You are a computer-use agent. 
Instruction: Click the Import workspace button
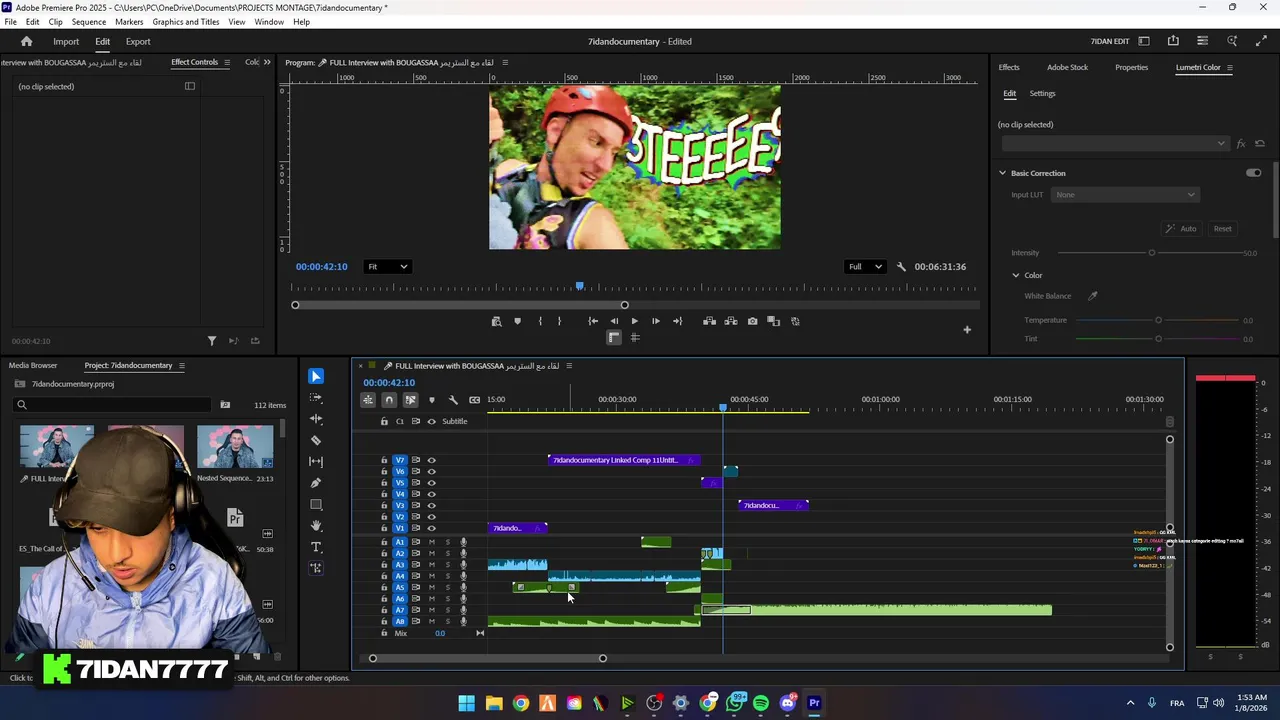66,41
